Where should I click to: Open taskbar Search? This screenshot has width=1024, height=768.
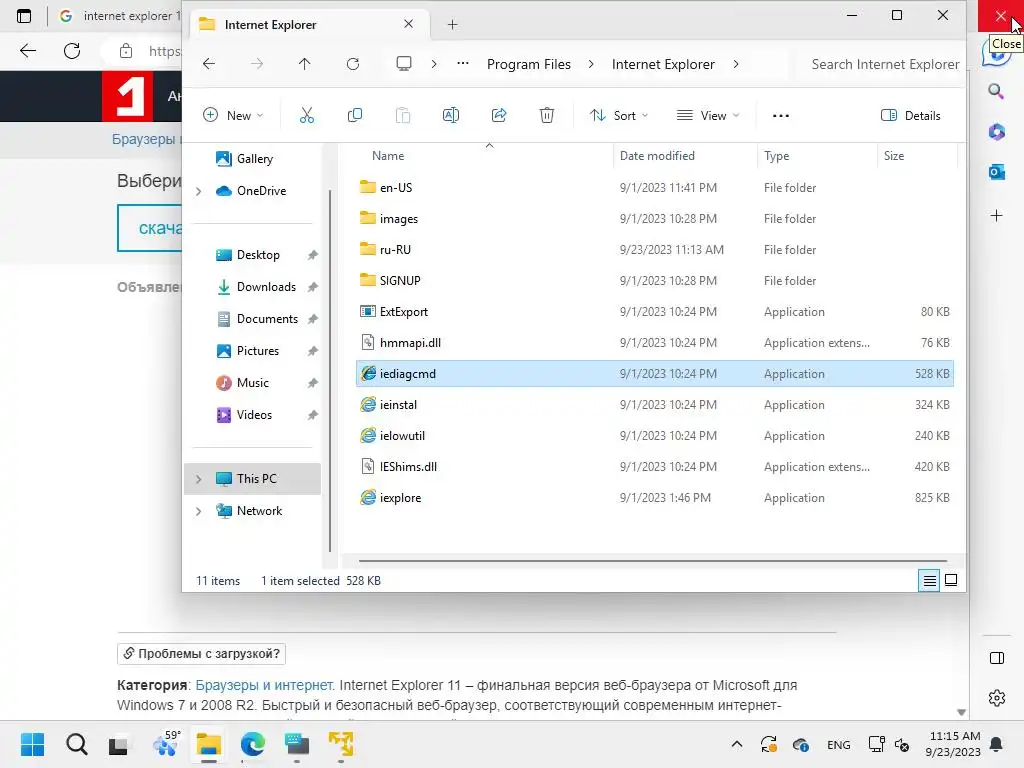tap(76, 744)
